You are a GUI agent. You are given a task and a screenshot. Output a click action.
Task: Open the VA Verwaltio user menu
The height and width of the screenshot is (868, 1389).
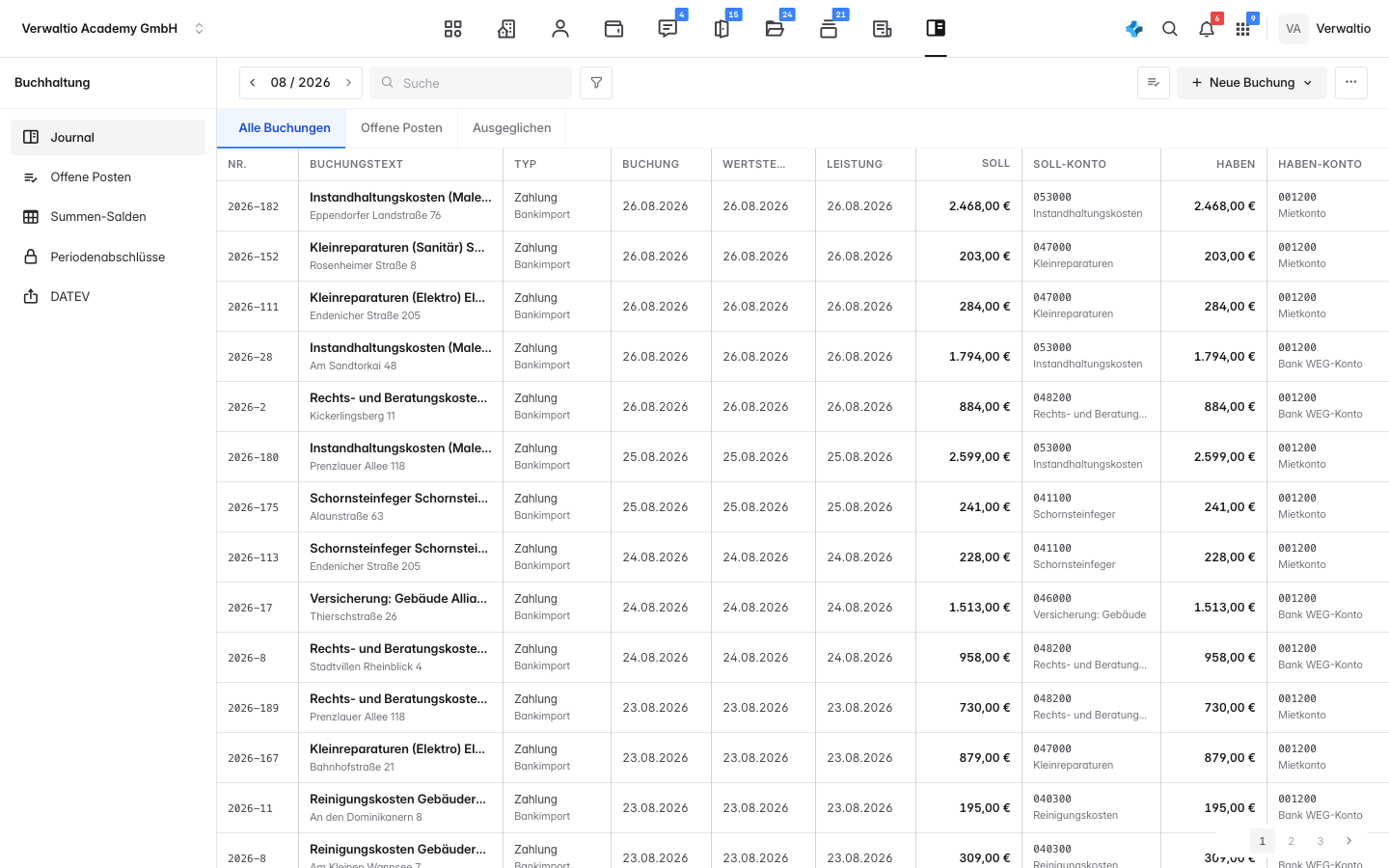1325,29
